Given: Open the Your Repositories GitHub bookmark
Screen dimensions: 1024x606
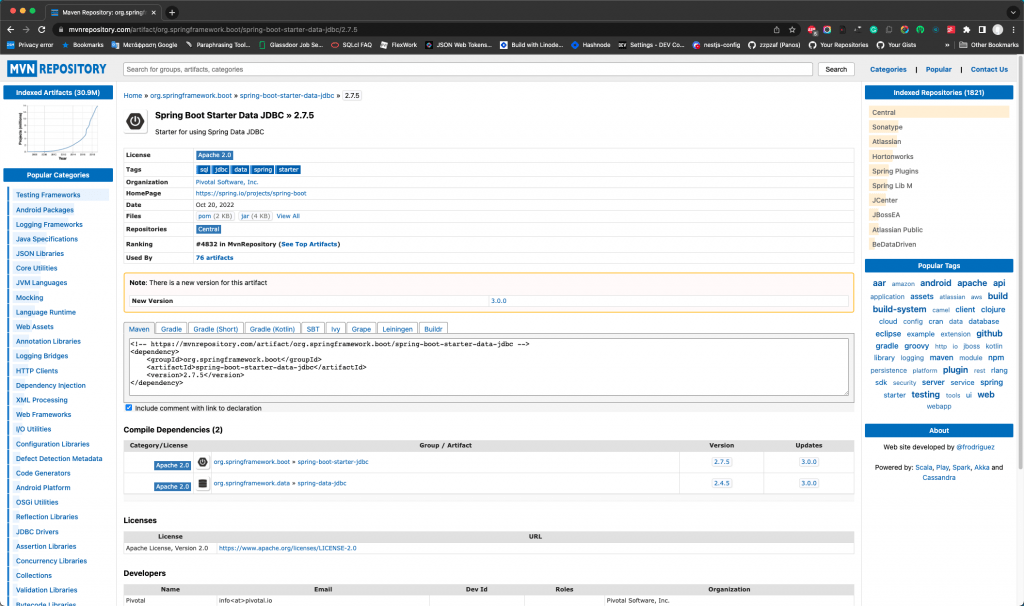Looking at the screenshot, I should (x=839, y=45).
